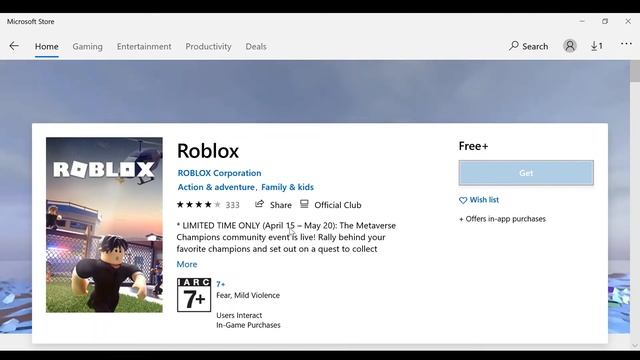Share the Roblox store page
640x360 pixels.
click(x=273, y=204)
